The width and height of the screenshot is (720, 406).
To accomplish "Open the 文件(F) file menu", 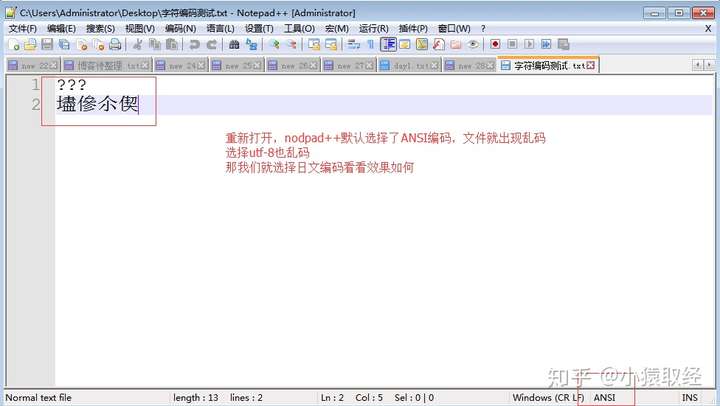I will 22,28.
